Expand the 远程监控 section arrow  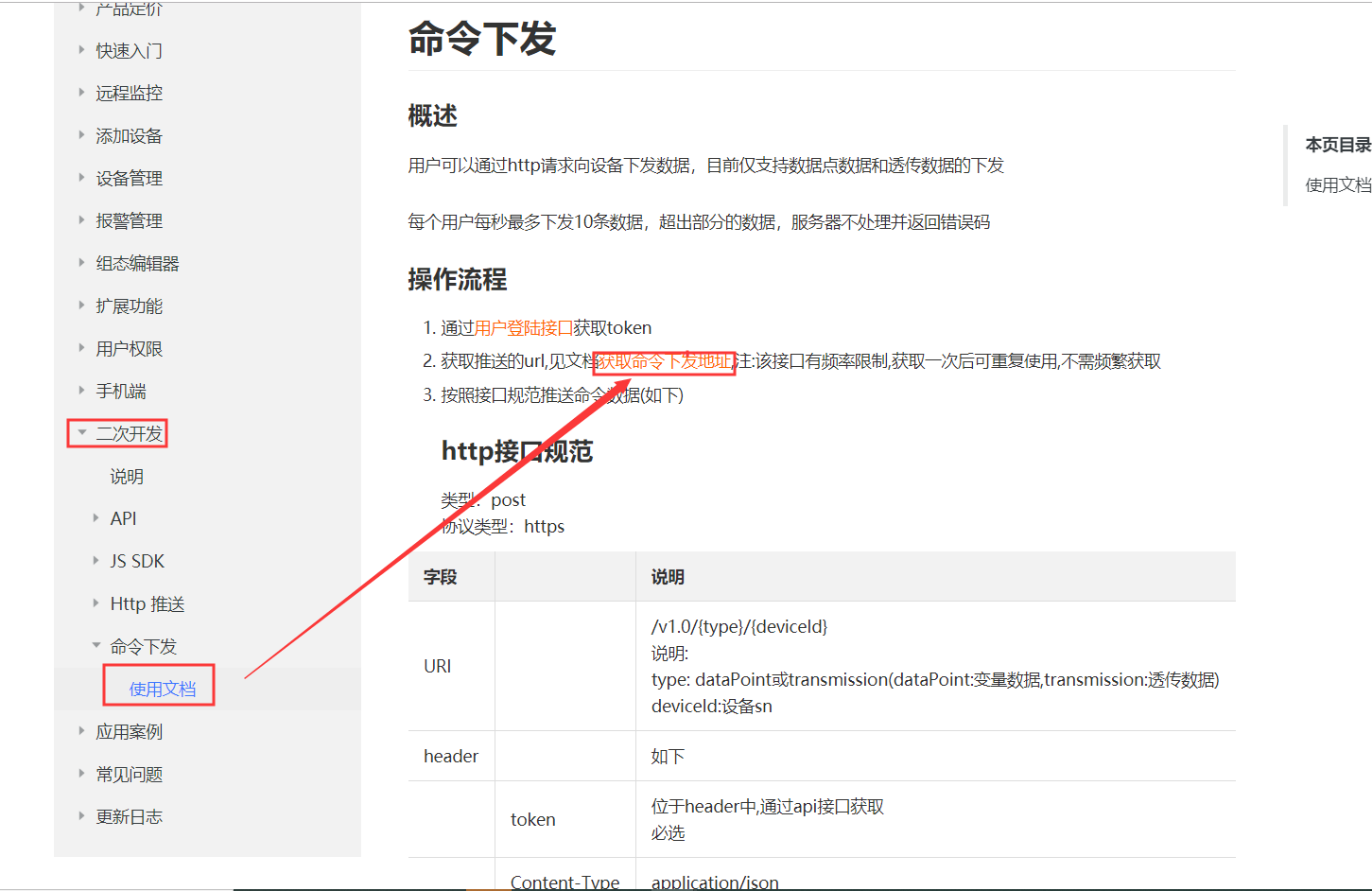pos(81,93)
